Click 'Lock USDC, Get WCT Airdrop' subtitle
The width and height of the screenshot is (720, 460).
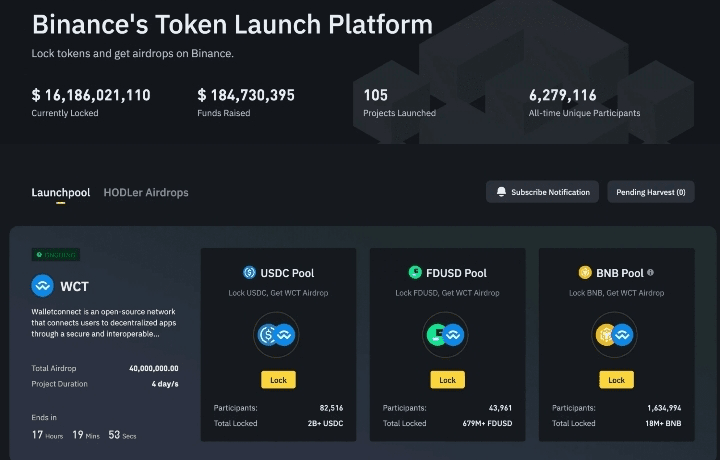[x=278, y=293]
